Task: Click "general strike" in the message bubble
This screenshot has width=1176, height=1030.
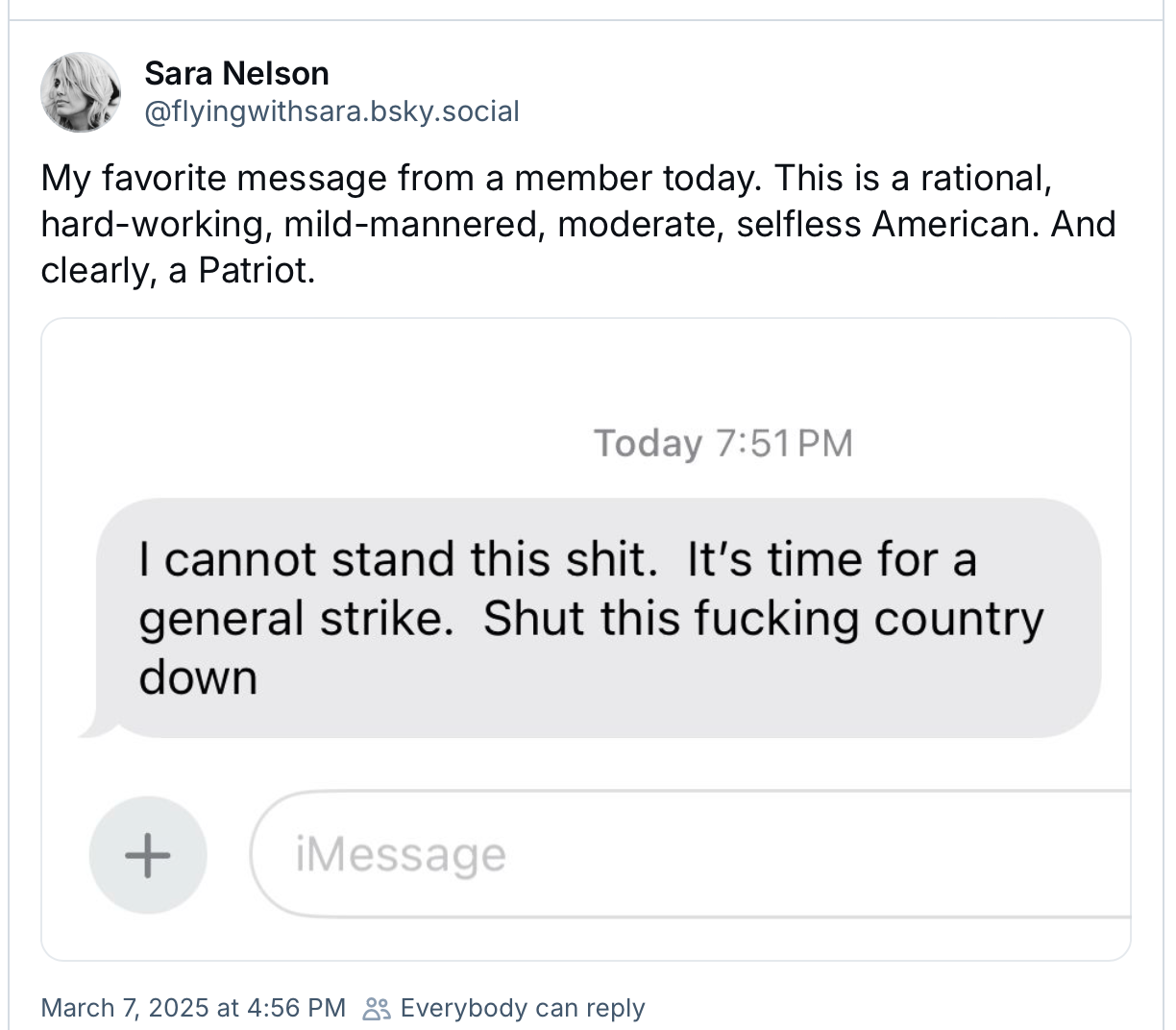Action: 296,619
